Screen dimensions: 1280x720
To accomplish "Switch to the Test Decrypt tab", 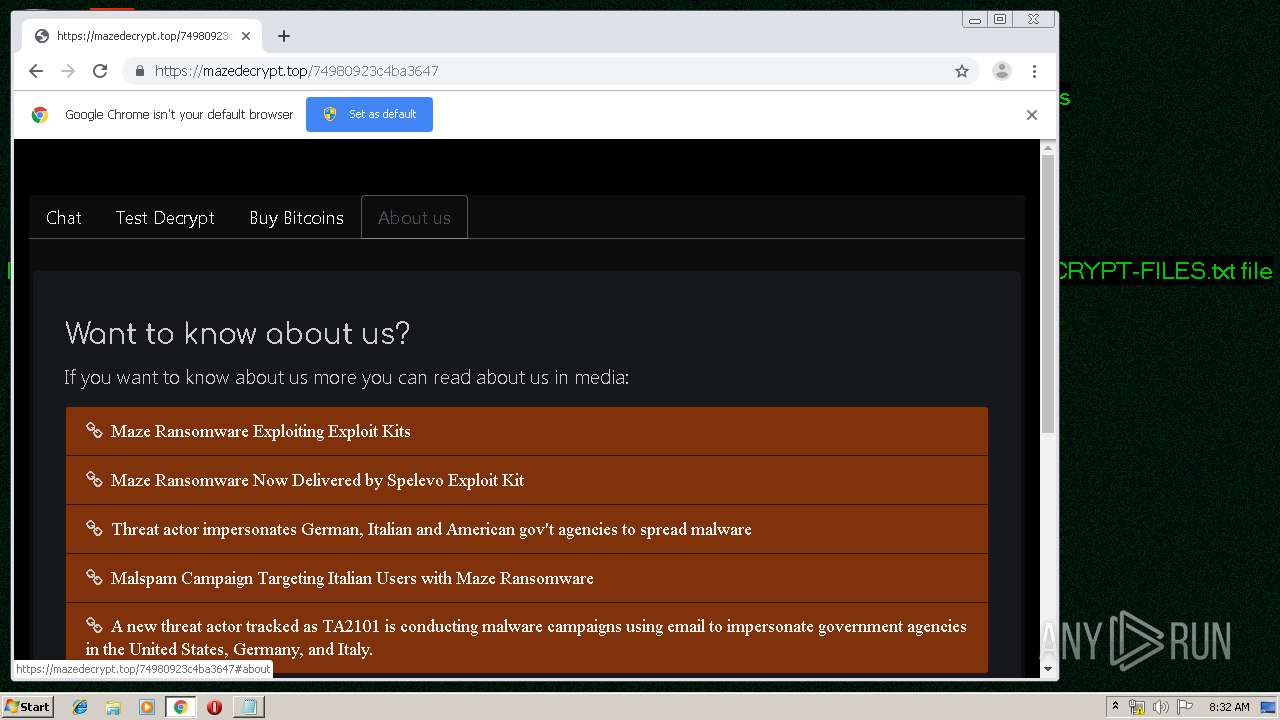I will 165,218.
